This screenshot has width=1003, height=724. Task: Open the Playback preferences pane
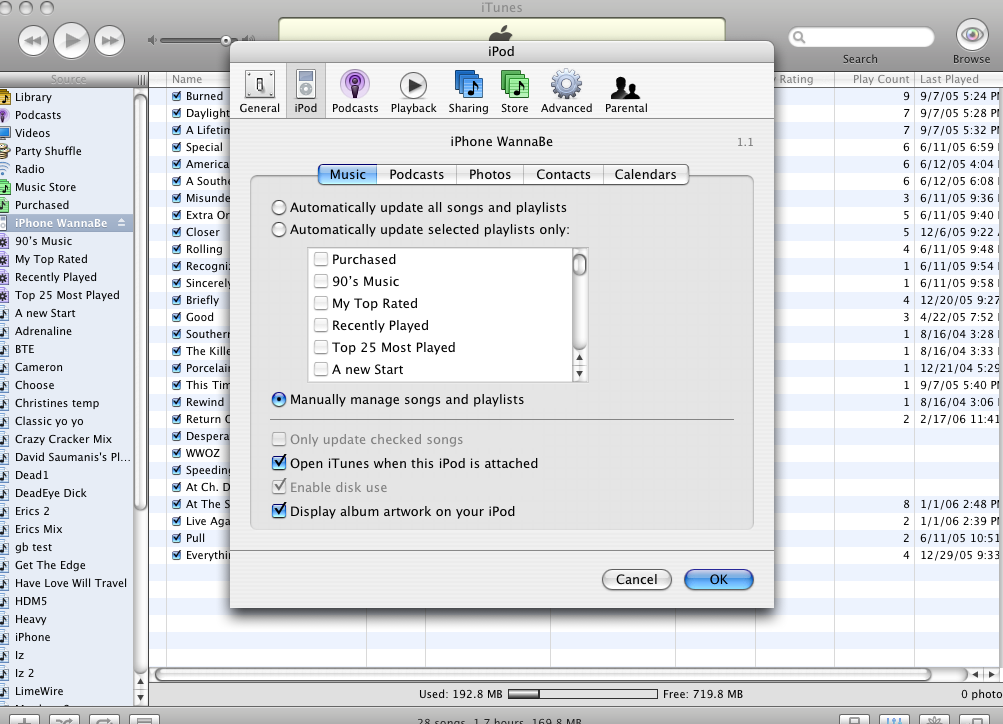pyautogui.click(x=413, y=92)
